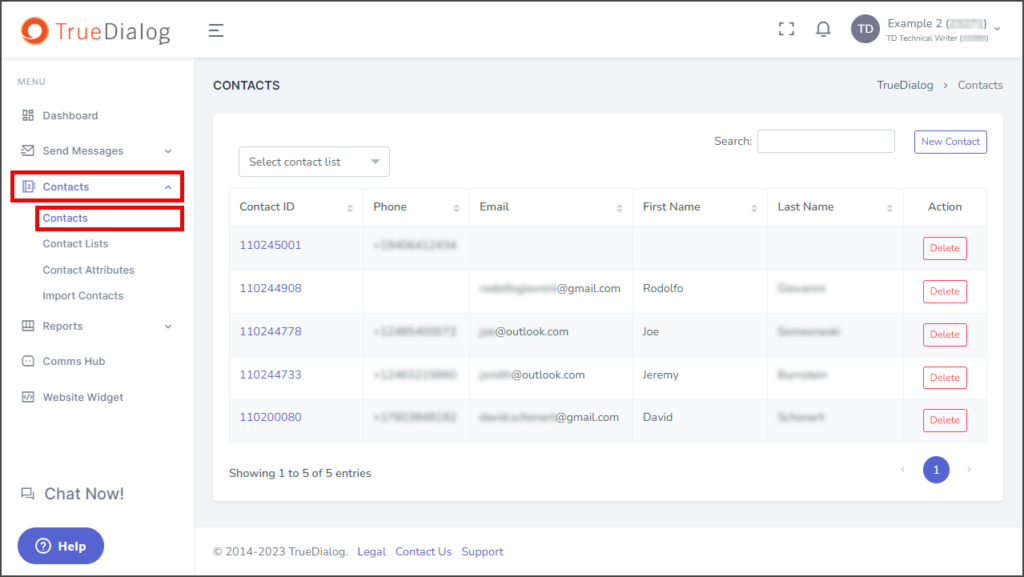
Task: Click 'Showing 1 to 5 of 5 entries'
Action: (300, 473)
